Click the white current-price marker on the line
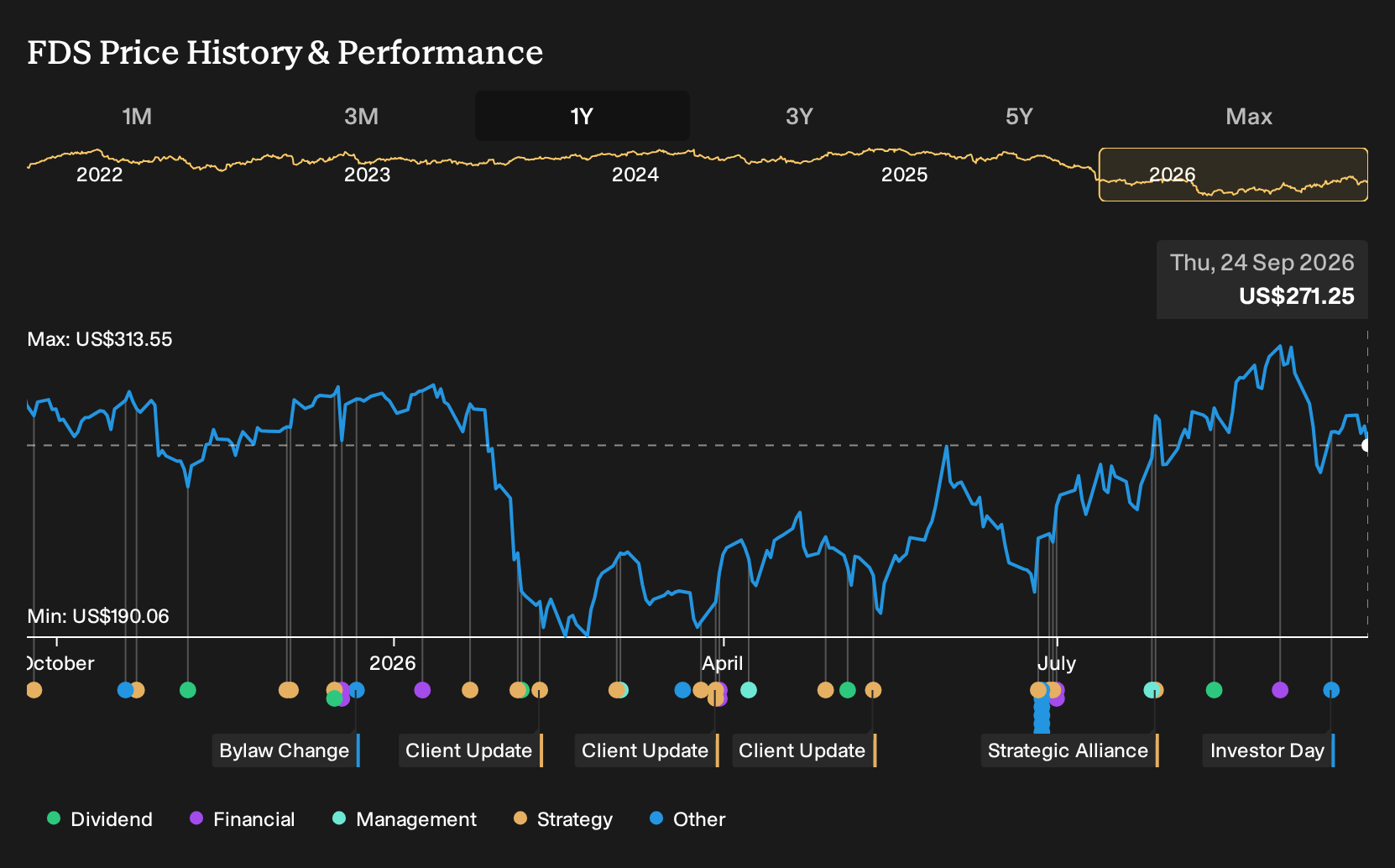This screenshot has width=1395, height=868. 1366,445
